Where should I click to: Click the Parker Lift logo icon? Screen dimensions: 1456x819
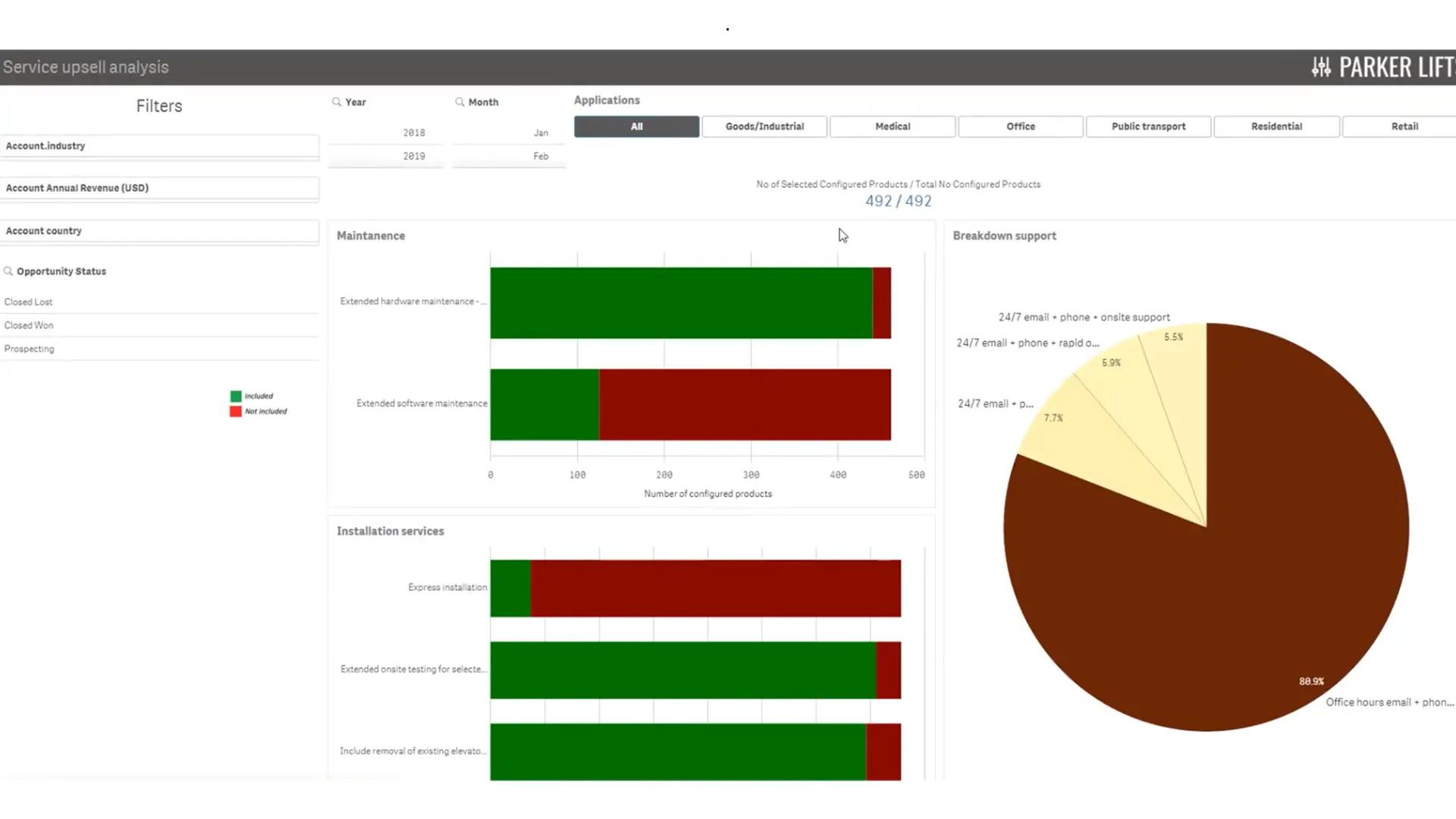[1321, 67]
